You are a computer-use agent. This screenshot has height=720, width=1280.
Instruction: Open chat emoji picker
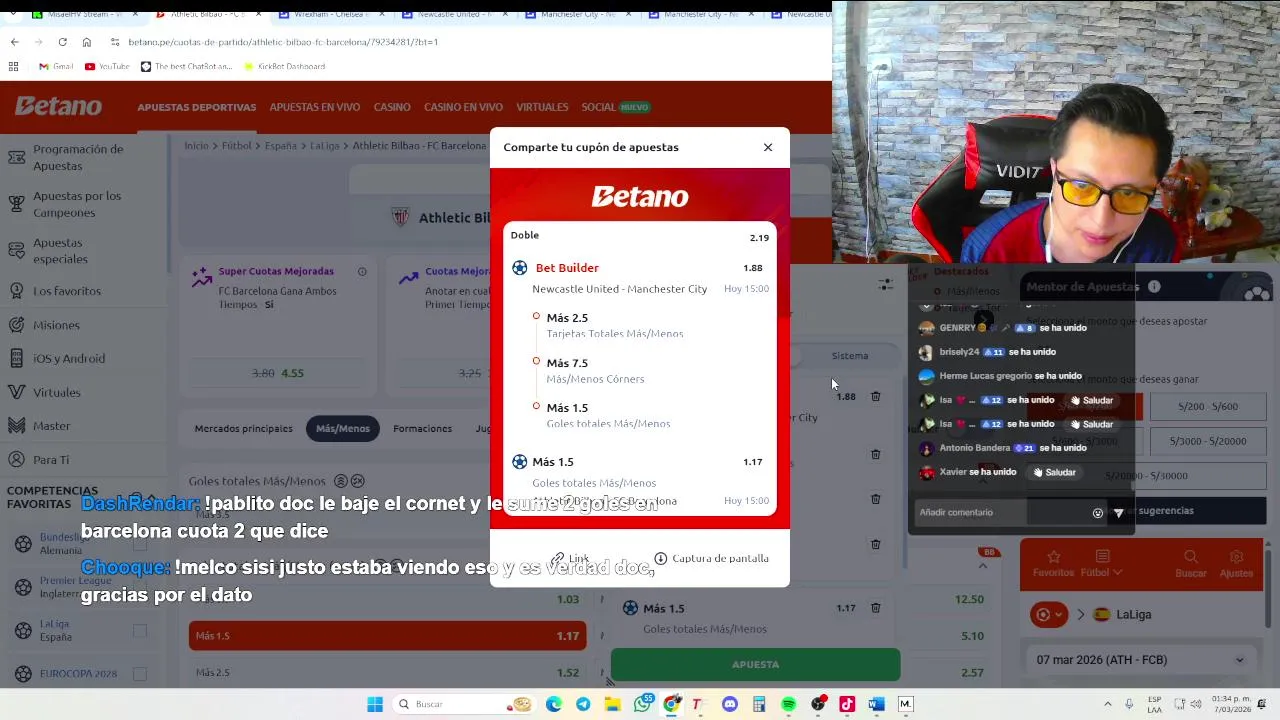click(x=1098, y=513)
